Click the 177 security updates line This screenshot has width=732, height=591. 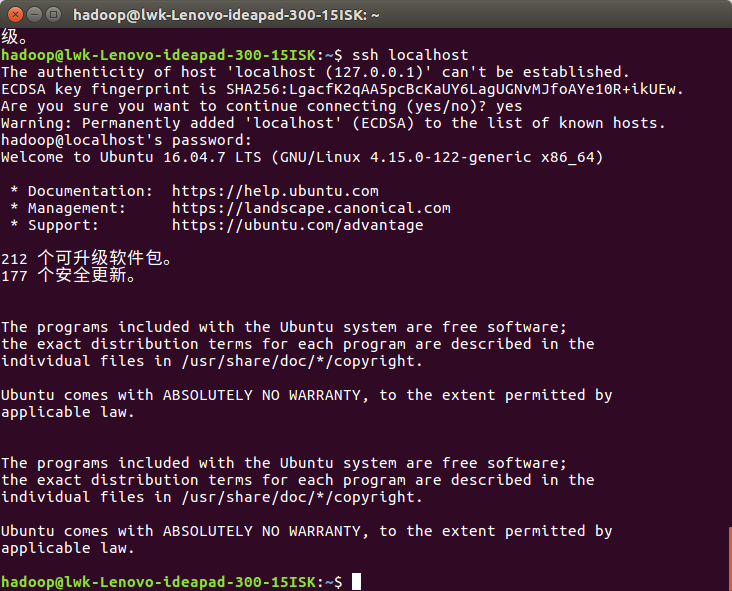(x=69, y=275)
